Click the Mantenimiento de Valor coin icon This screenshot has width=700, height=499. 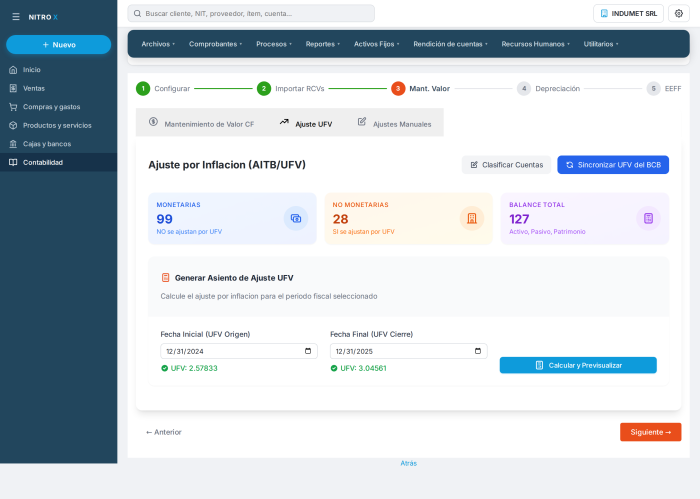click(x=153, y=121)
